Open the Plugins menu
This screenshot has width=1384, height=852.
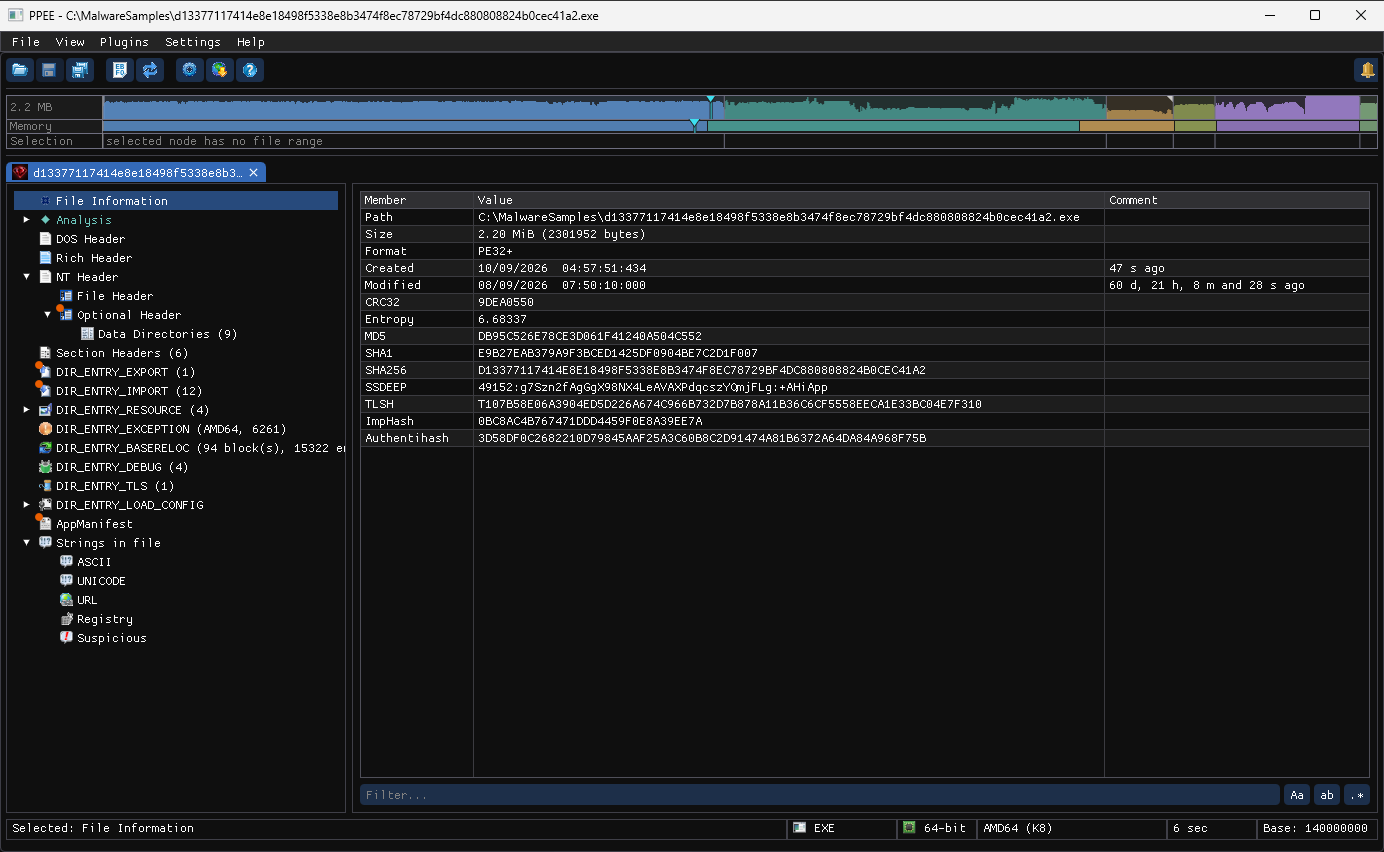point(124,42)
